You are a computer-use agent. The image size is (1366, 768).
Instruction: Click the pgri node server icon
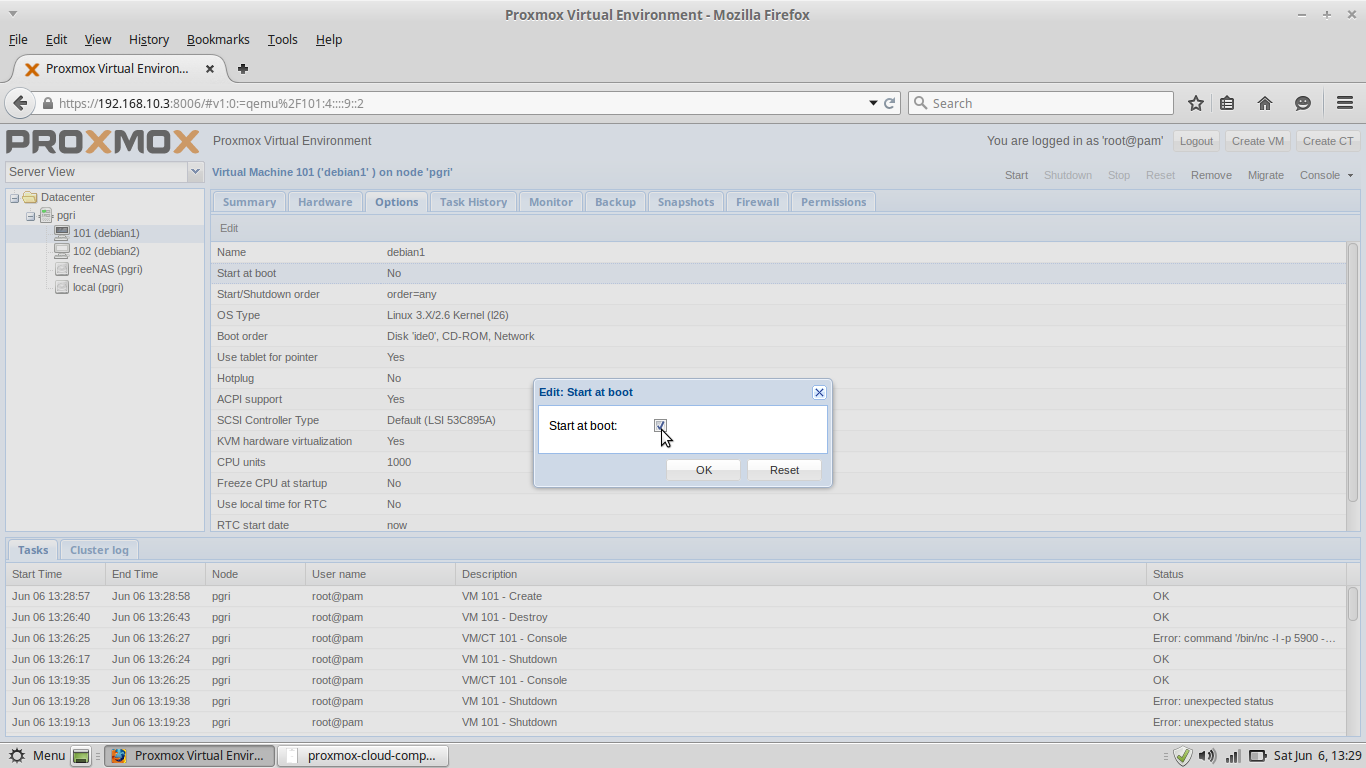click(46, 215)
